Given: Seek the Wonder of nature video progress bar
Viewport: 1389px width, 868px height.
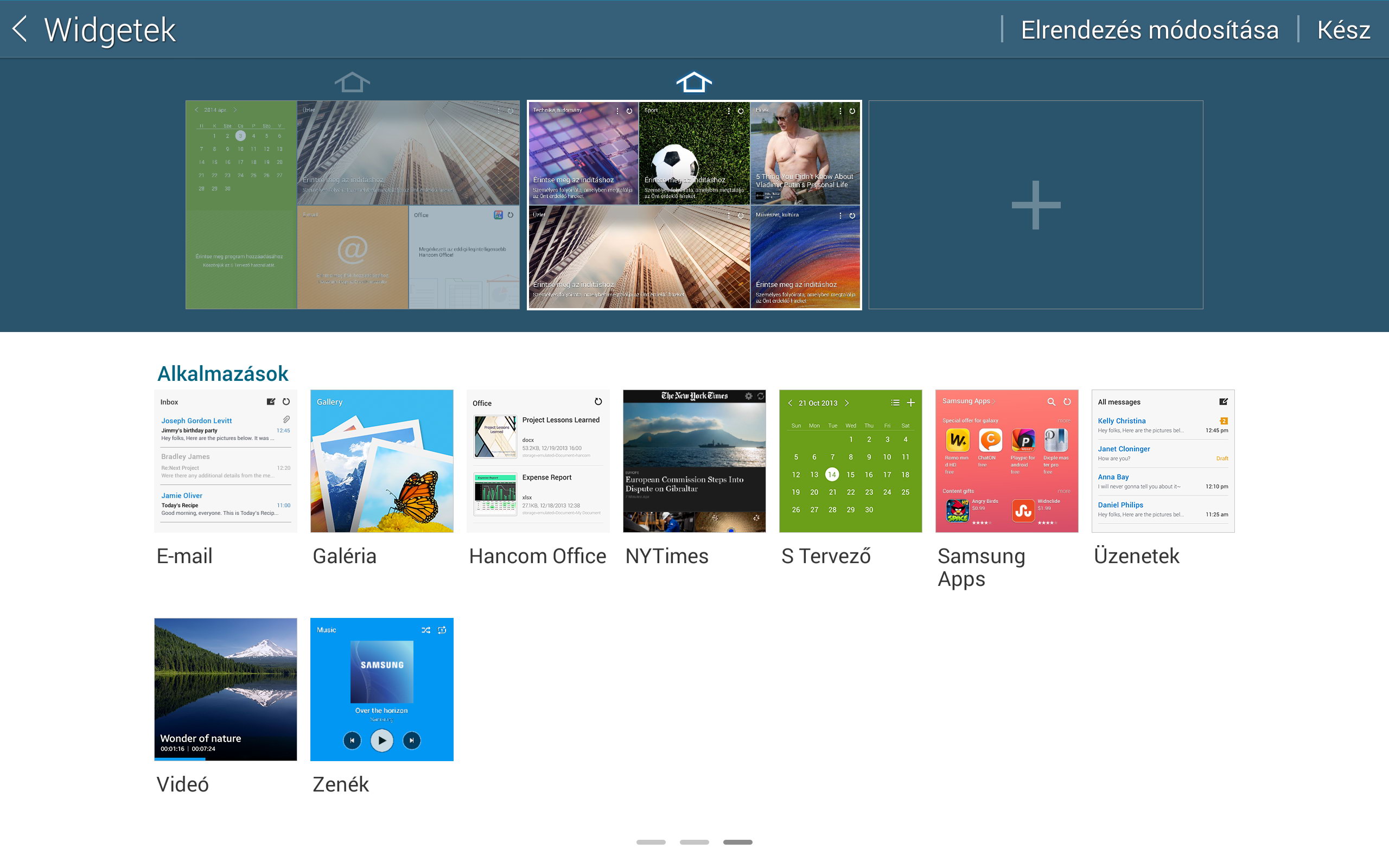Looking at the screenshot, I should [226, 759].
